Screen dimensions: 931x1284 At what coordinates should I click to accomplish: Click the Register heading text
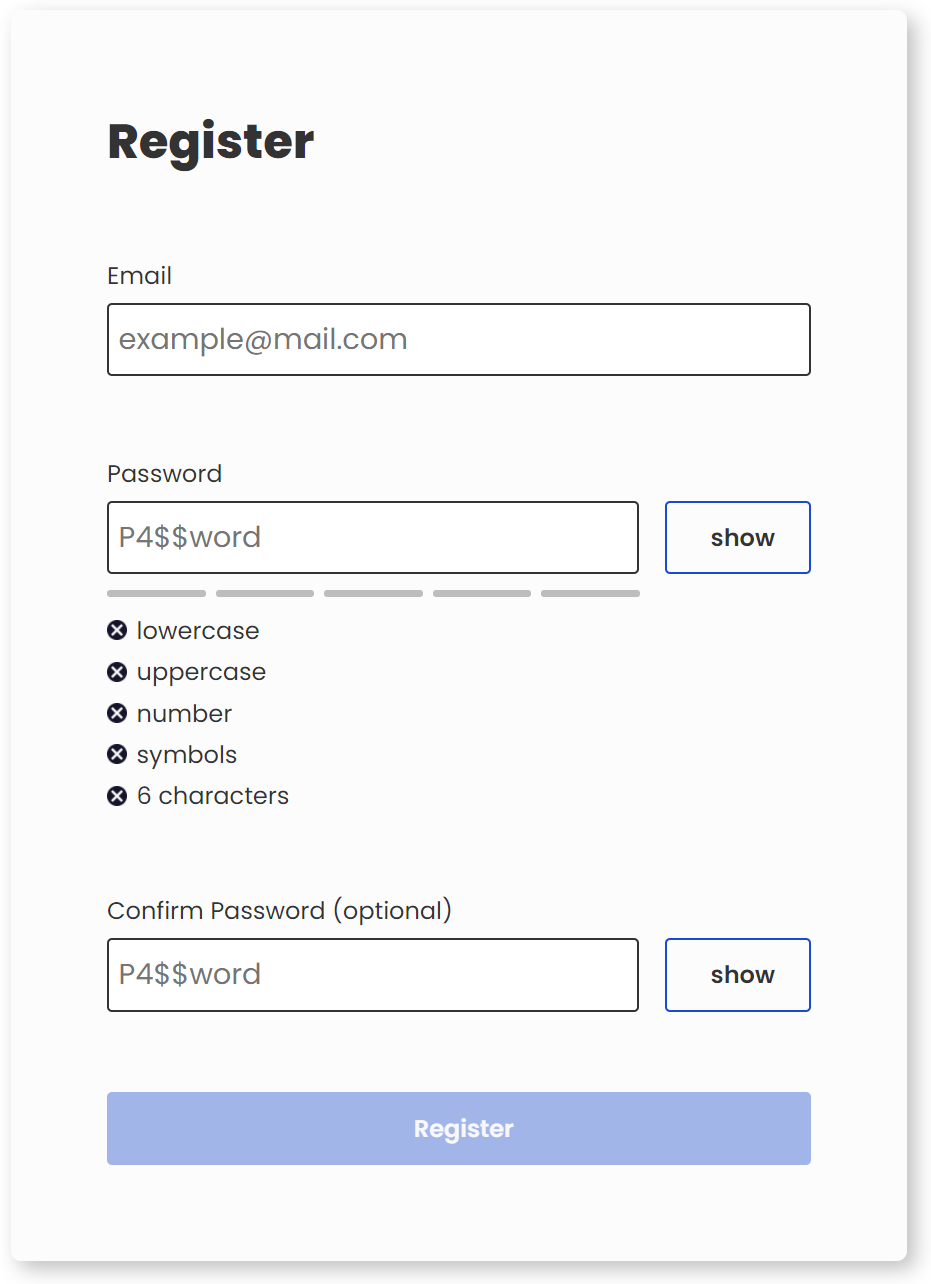[211, 142]
